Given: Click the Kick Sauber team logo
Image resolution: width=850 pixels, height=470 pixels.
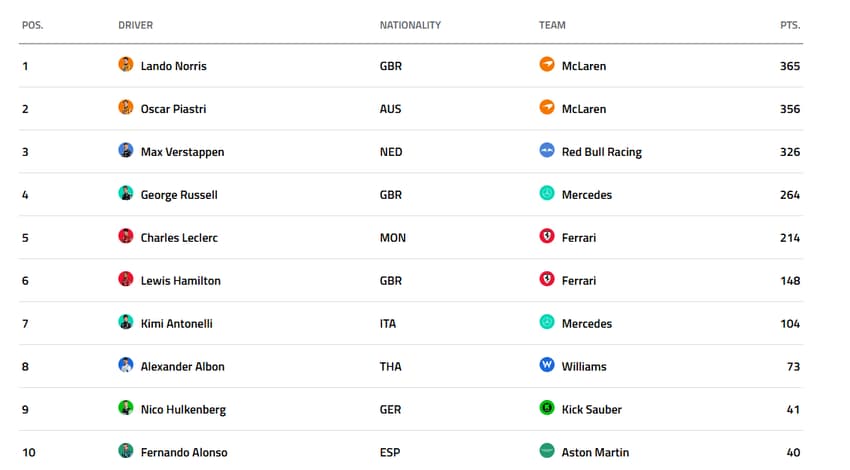Looking at the screenshot, I should pyautogui.click(x=547, y=409).
